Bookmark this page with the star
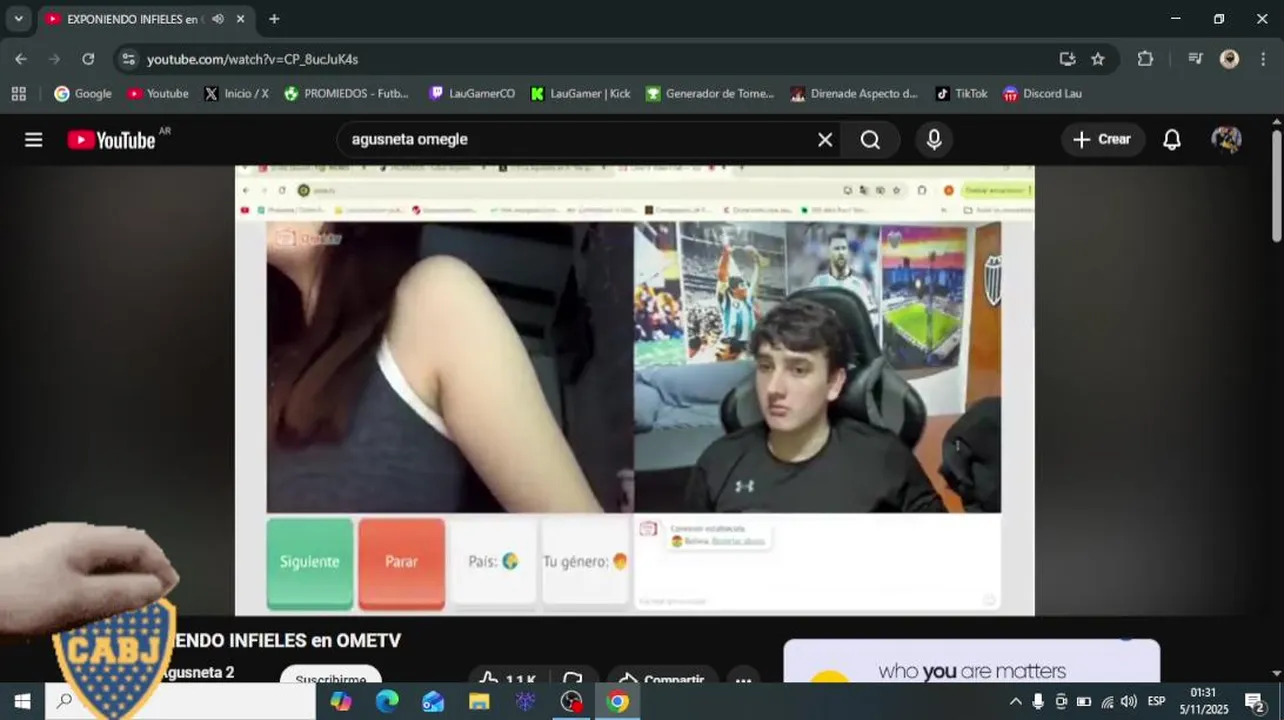 1098,59
